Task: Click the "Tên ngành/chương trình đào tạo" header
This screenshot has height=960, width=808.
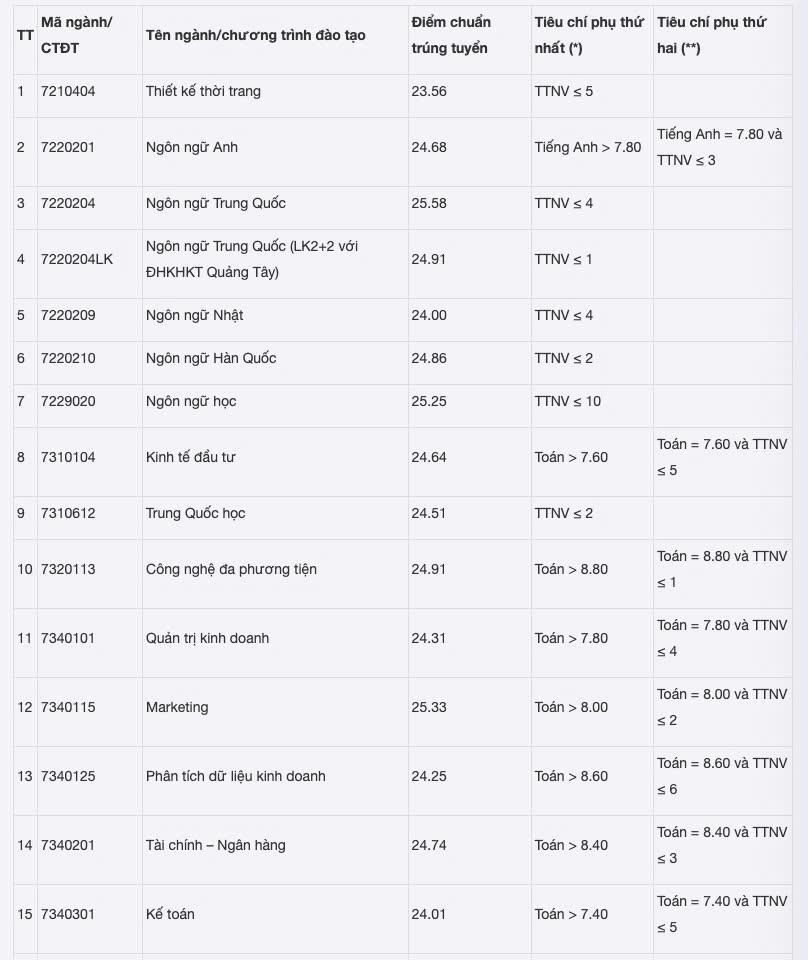Action: [x=256, y=35]
